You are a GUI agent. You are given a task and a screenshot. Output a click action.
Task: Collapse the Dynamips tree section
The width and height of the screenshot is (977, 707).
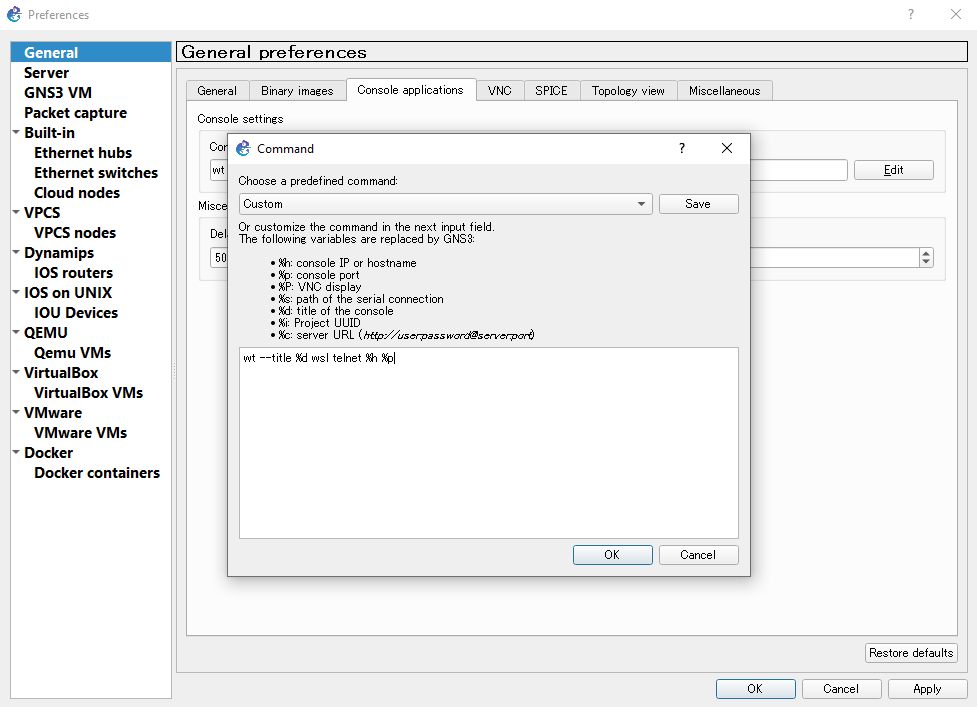click(x=16, y=252)
